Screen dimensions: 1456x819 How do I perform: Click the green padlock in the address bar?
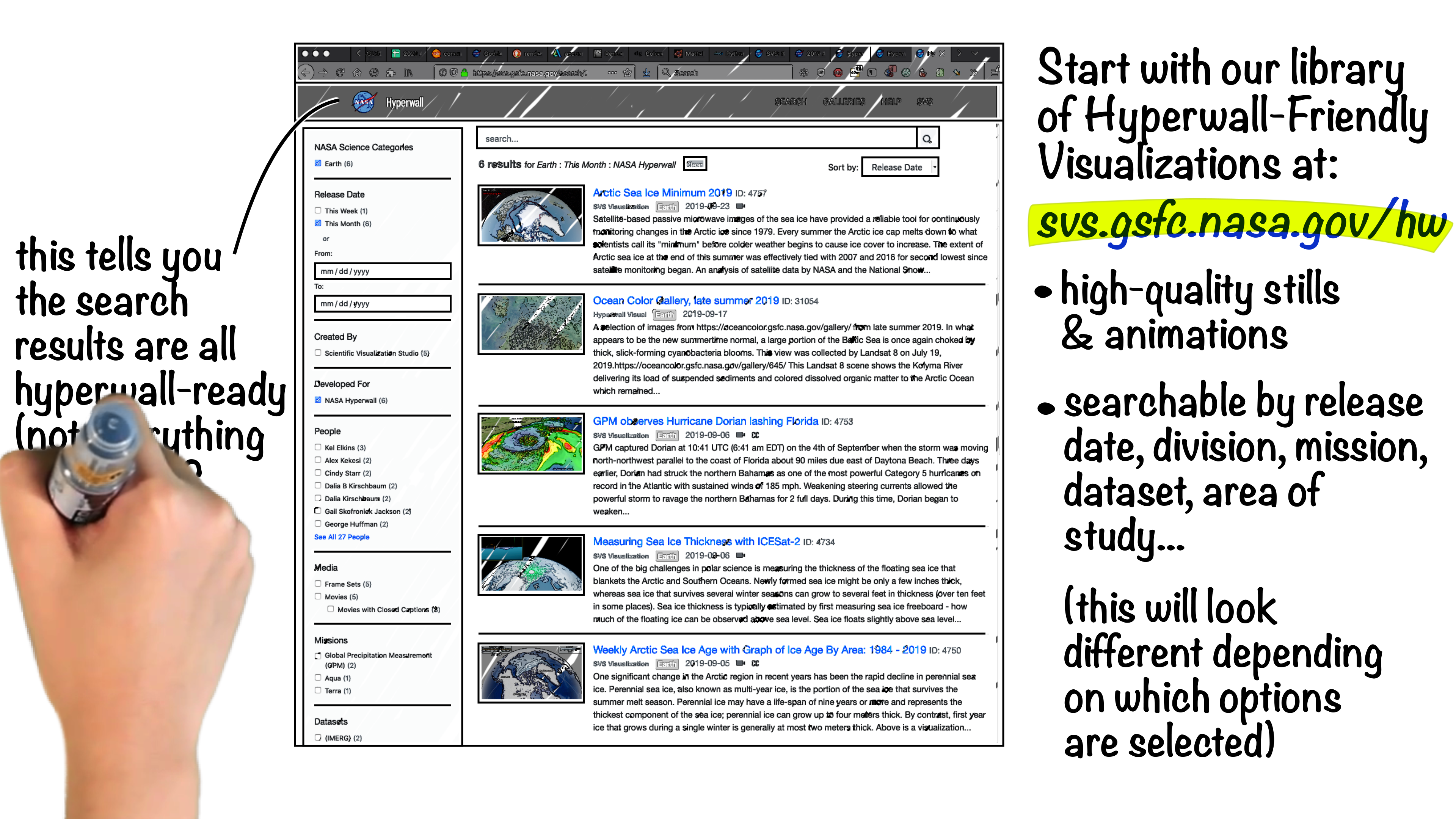point(464,72)
